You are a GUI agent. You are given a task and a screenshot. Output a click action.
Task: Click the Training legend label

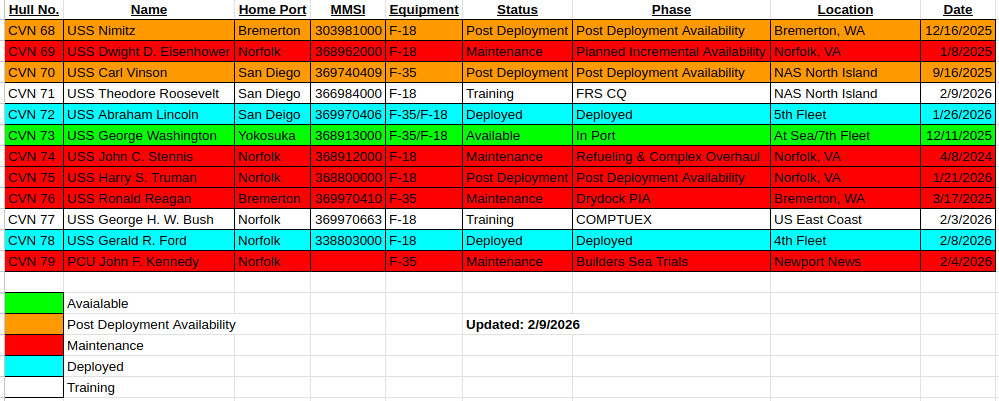click(91, 388)
